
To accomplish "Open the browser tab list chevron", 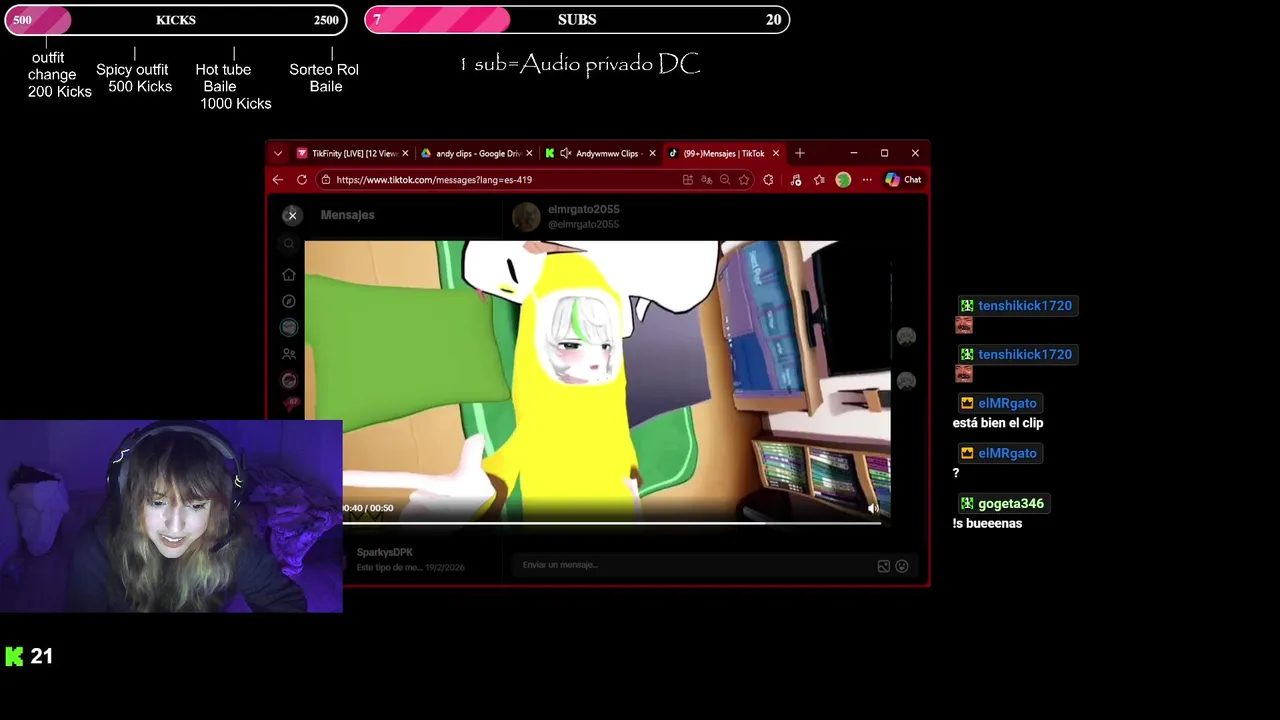I will click(278, 153).
